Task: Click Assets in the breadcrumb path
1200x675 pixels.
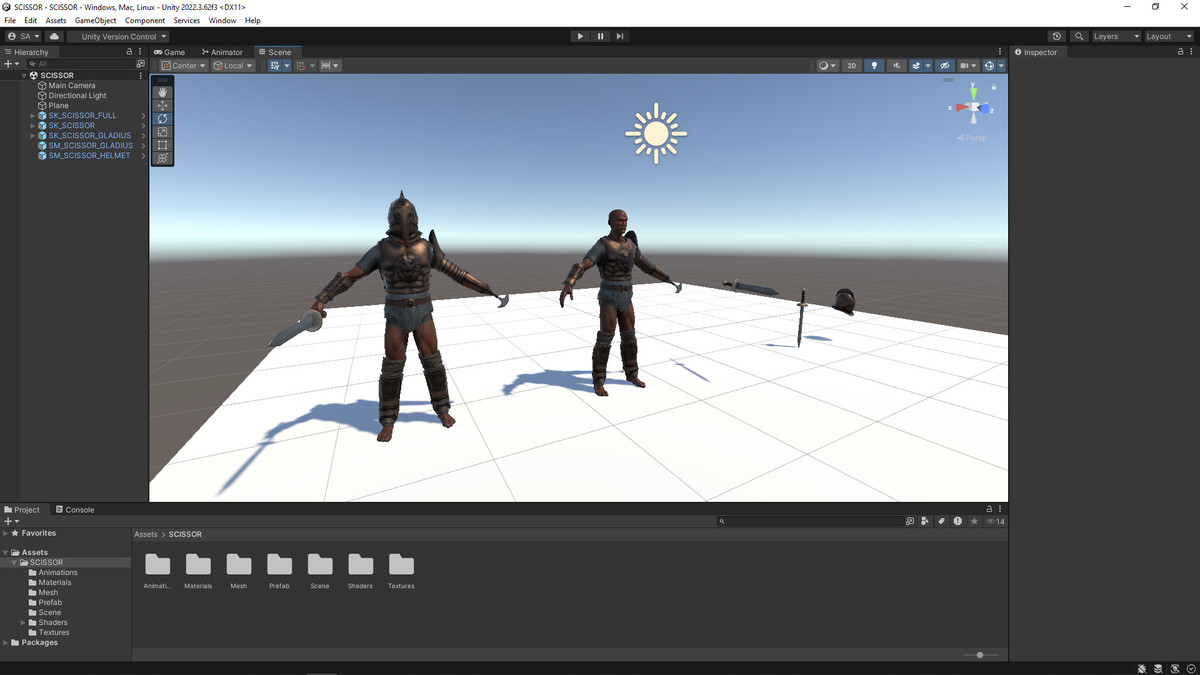Action: [x=146, y=535]
